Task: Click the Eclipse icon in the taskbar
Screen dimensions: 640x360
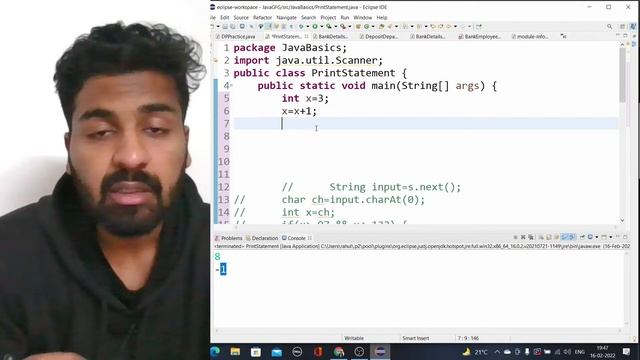Action: (380, 351)
